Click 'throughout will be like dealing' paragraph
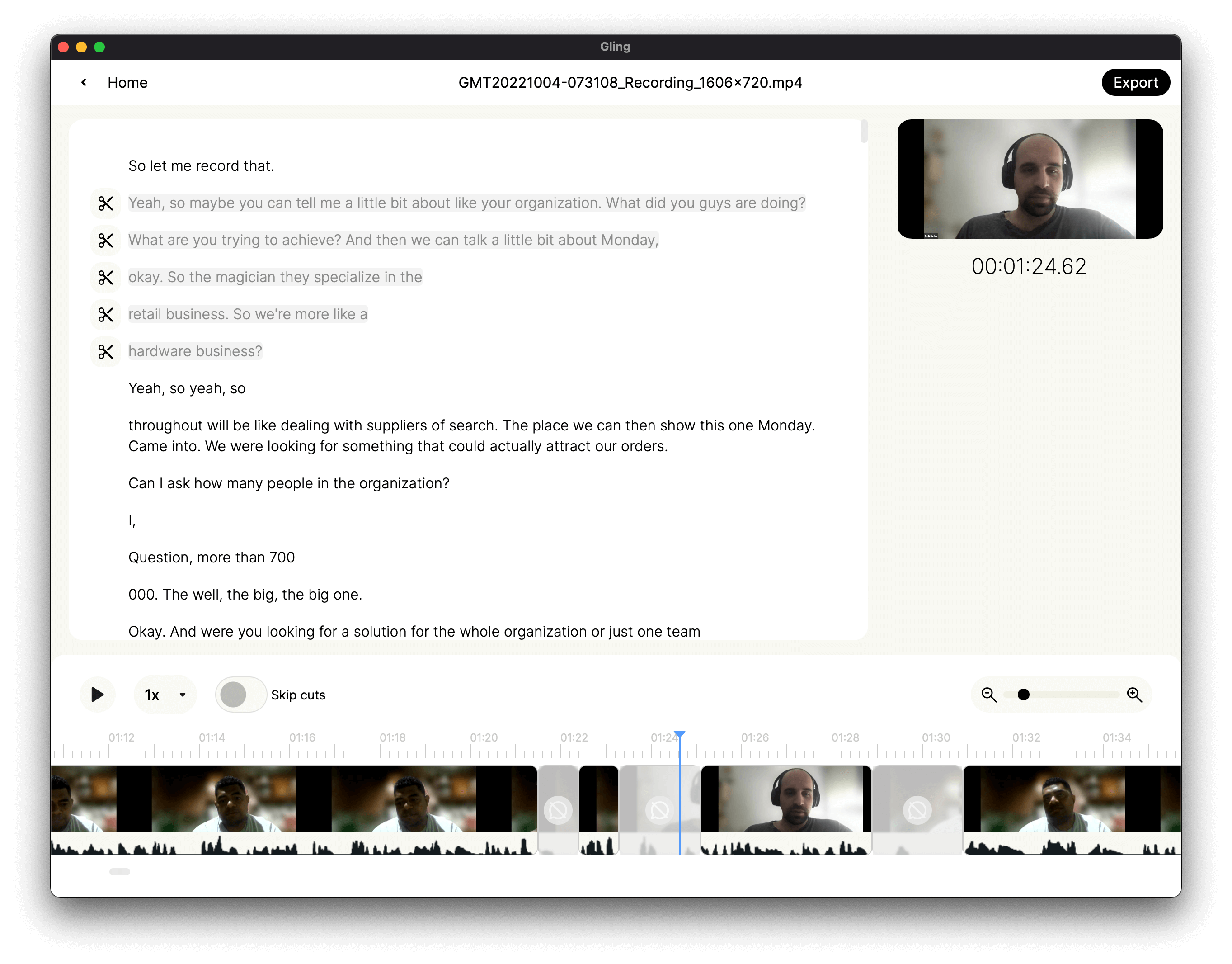Screen dimensions: 1232x964 tap(471, 436)
